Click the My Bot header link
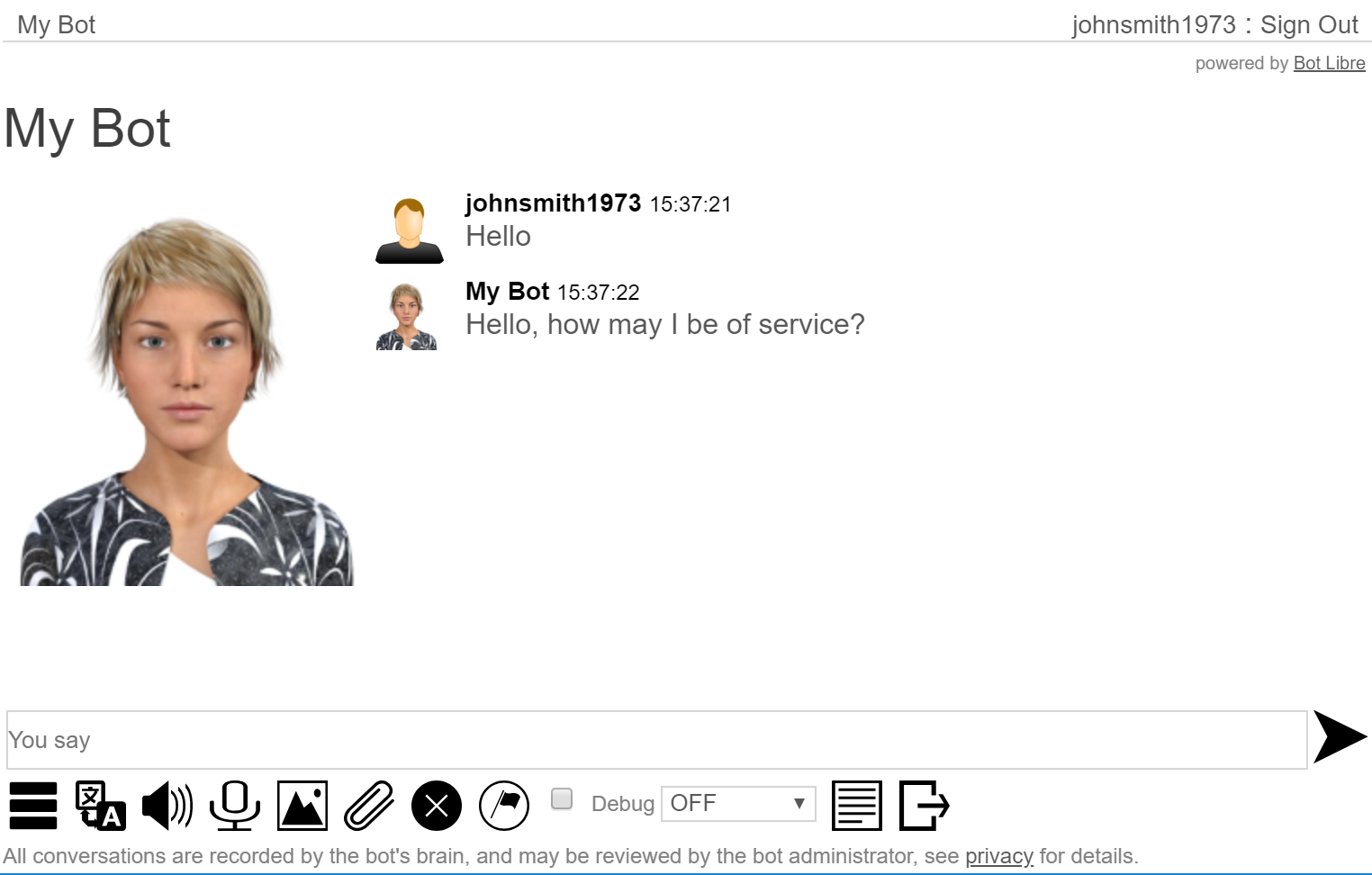1372x875 pixels. (56, 25)
